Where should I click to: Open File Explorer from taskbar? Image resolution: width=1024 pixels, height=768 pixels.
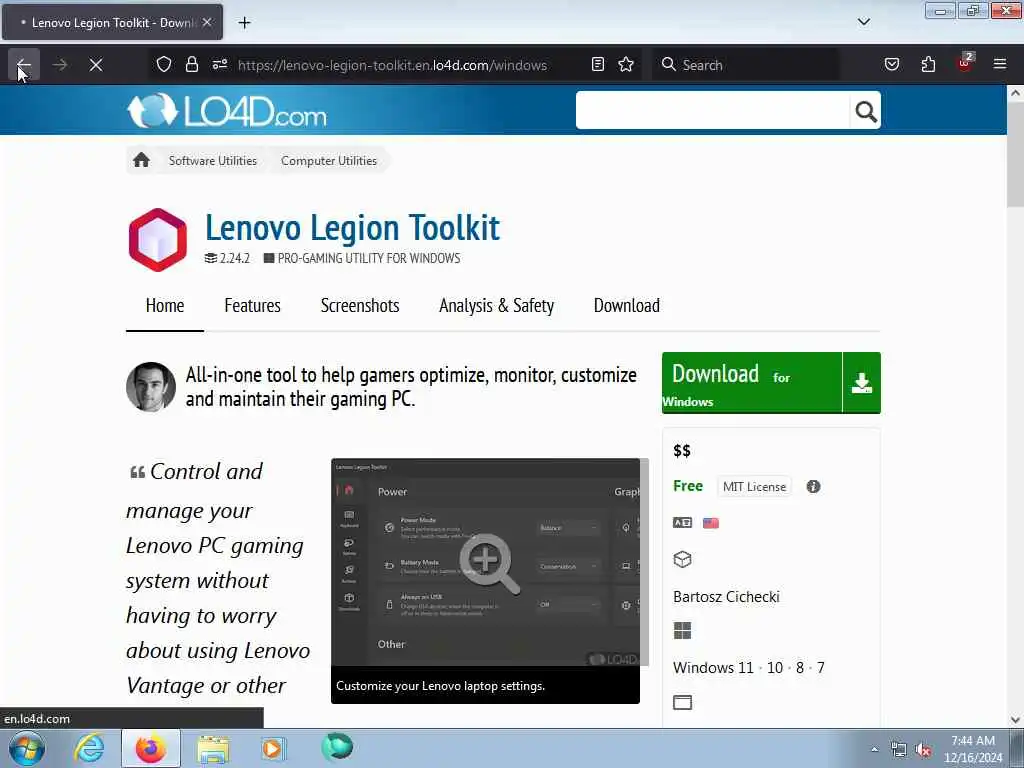point(213,749)
